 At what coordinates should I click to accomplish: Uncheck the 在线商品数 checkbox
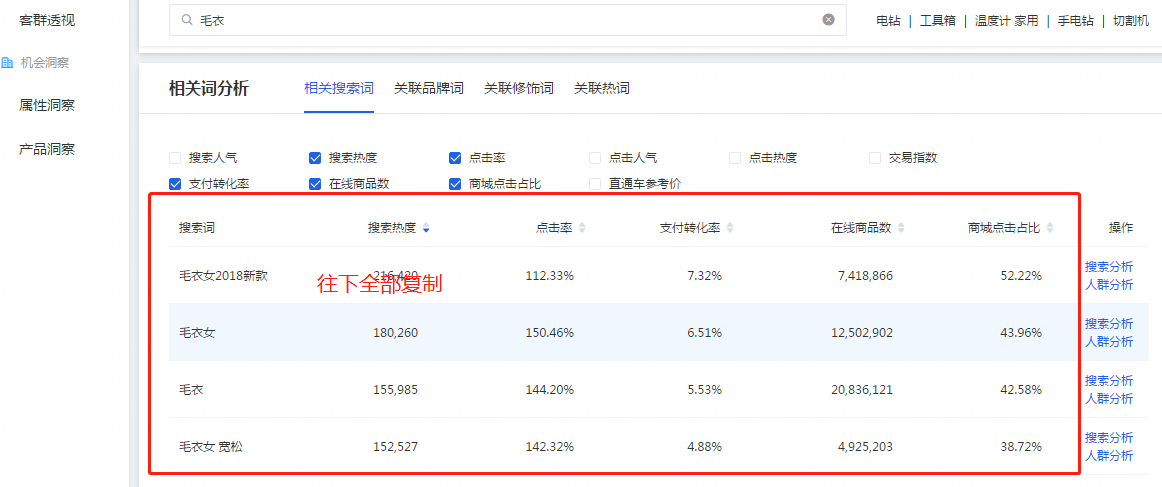coord(315,184)
